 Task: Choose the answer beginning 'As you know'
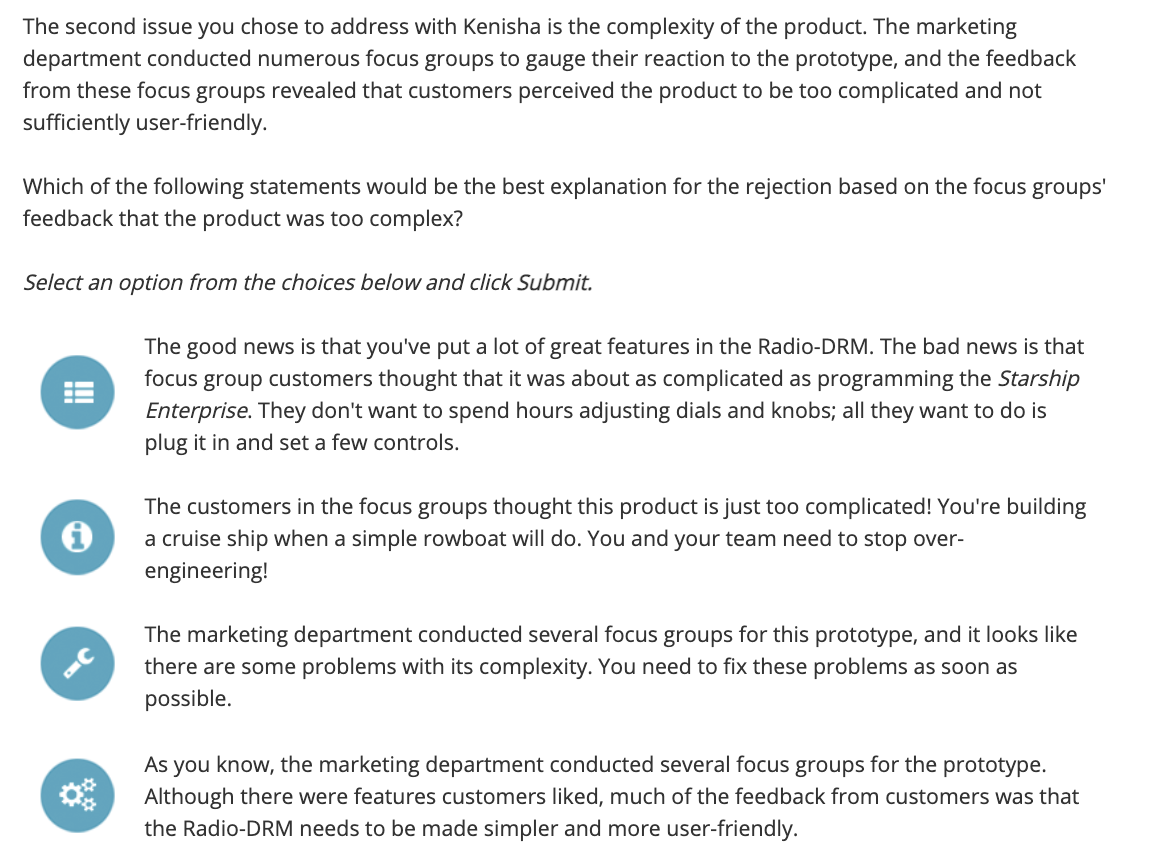click(x=611, y=796)
